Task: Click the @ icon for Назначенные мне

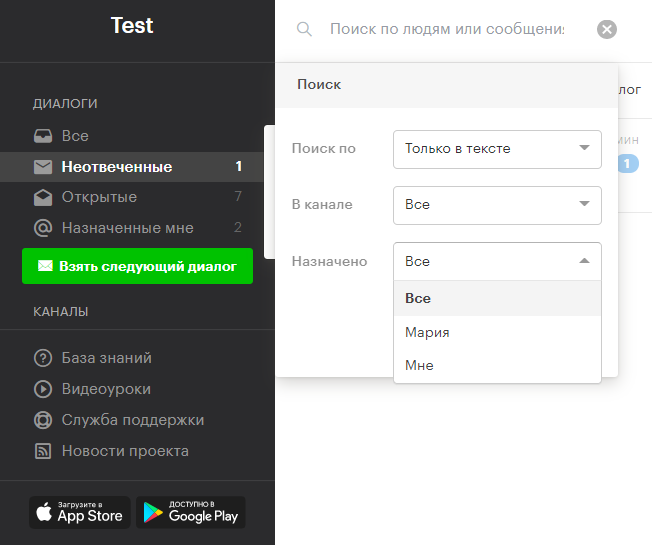Action: coord(43,228)
